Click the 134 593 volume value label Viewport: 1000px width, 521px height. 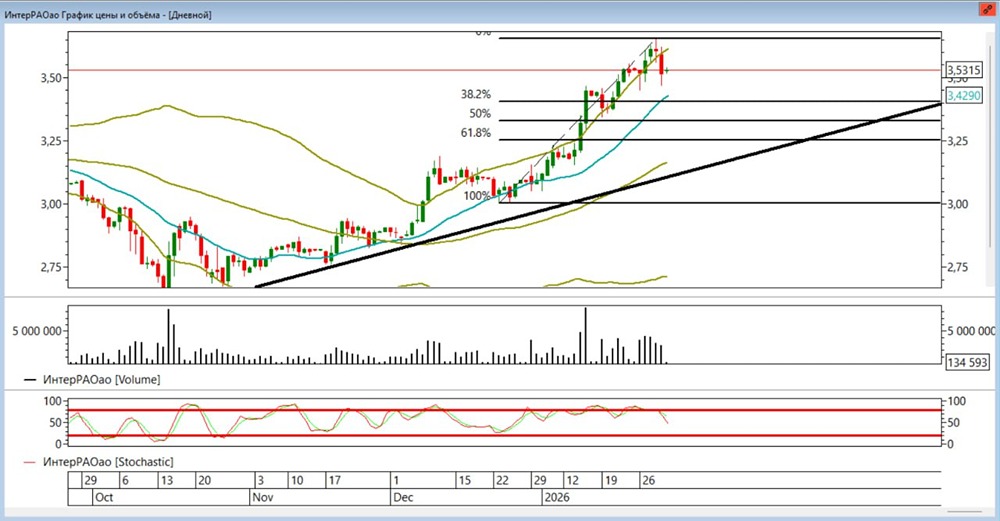point(966,362)
